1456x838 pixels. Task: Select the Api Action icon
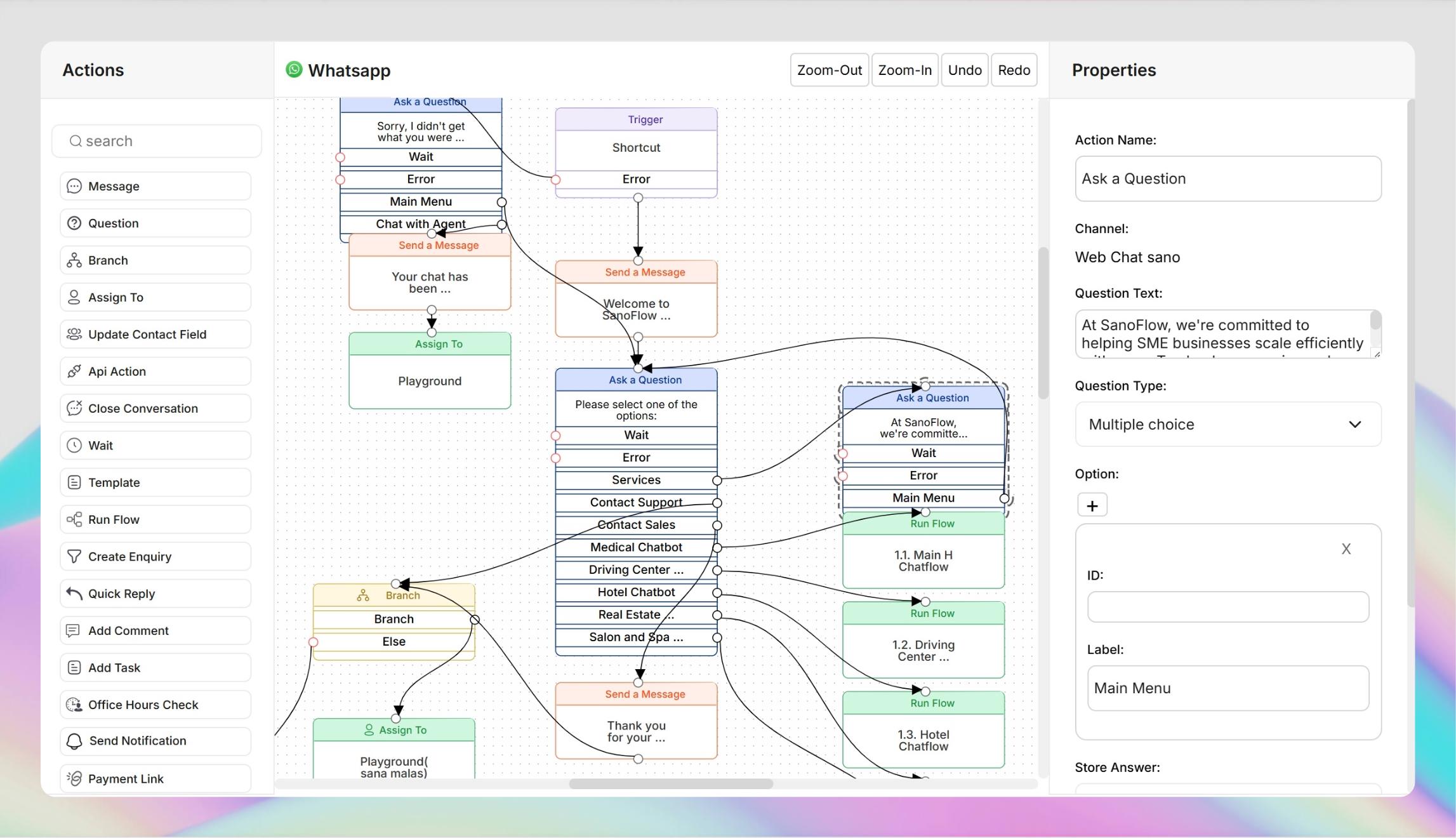tap(74, 371)
